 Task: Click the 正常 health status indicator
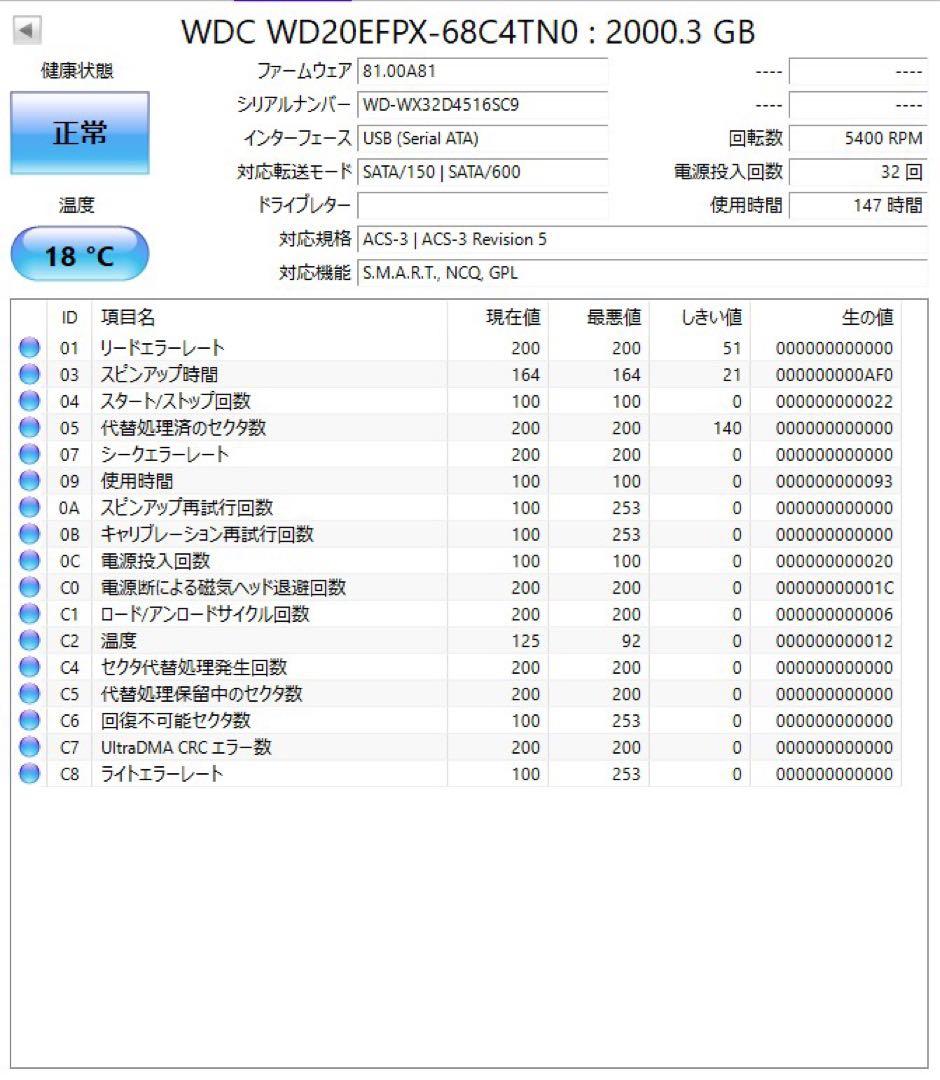click(79, 133)
